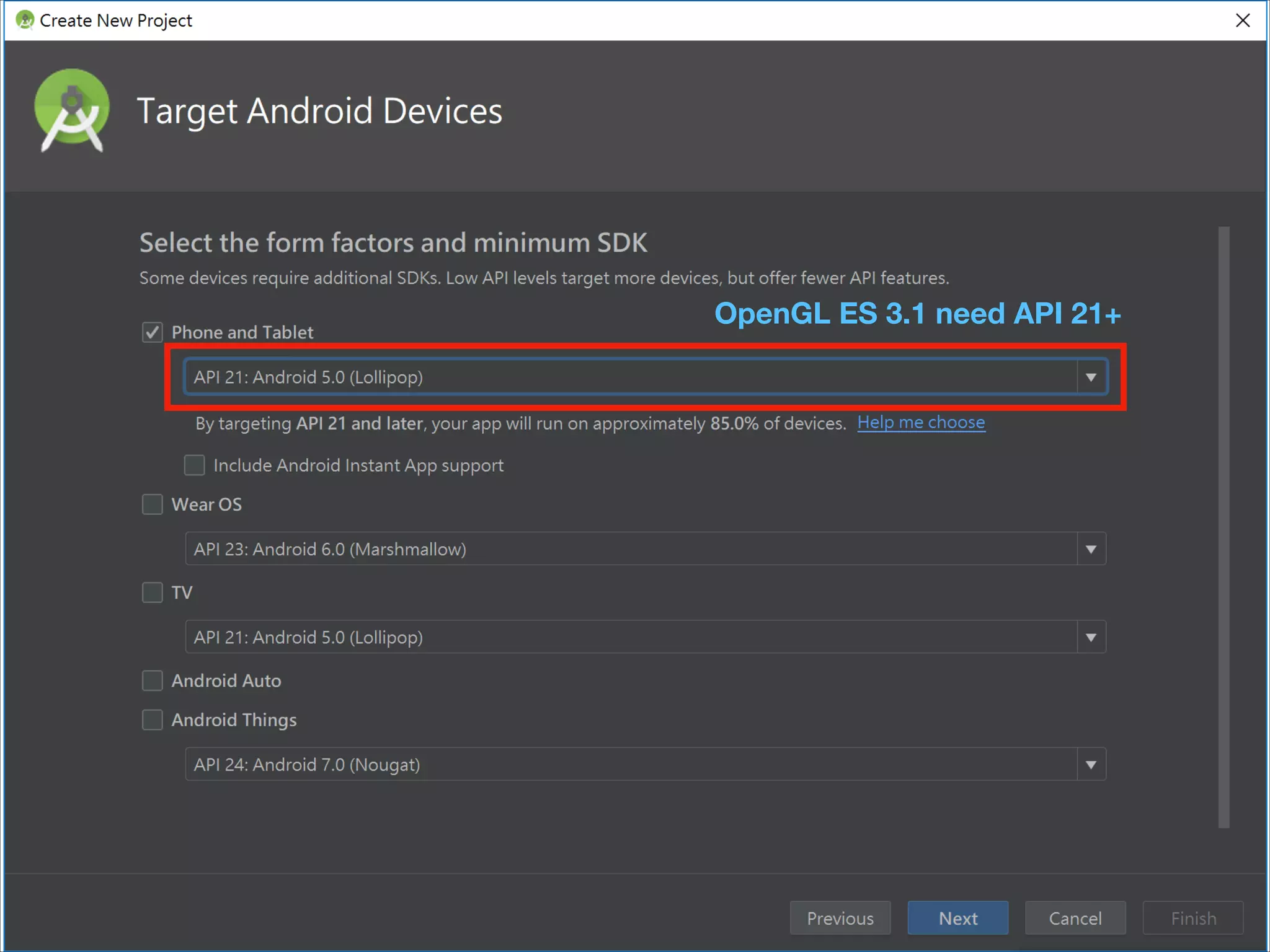Click the Help me choose link

coord(921,423)
